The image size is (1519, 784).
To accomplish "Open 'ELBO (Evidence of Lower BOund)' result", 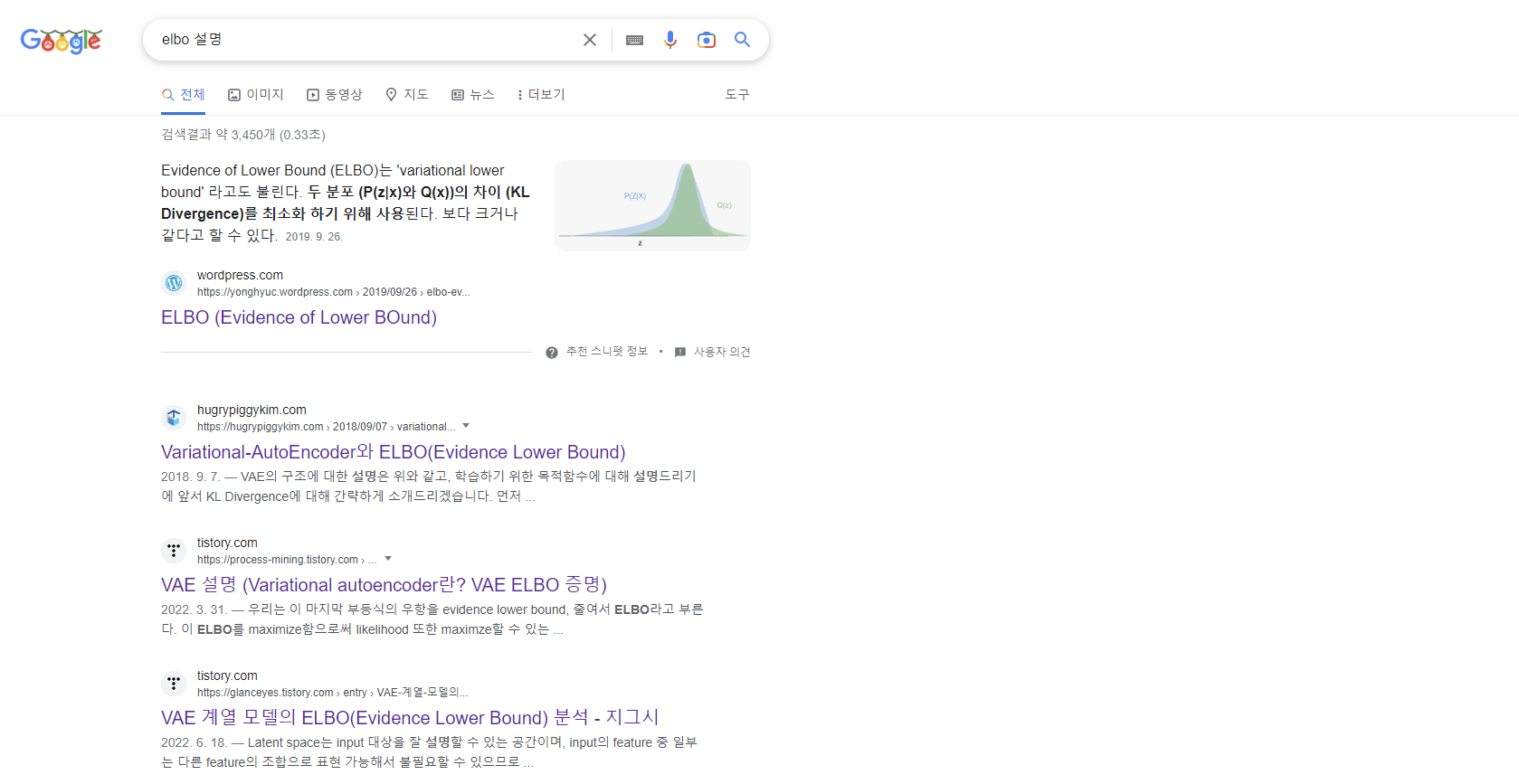I will 299,317.
